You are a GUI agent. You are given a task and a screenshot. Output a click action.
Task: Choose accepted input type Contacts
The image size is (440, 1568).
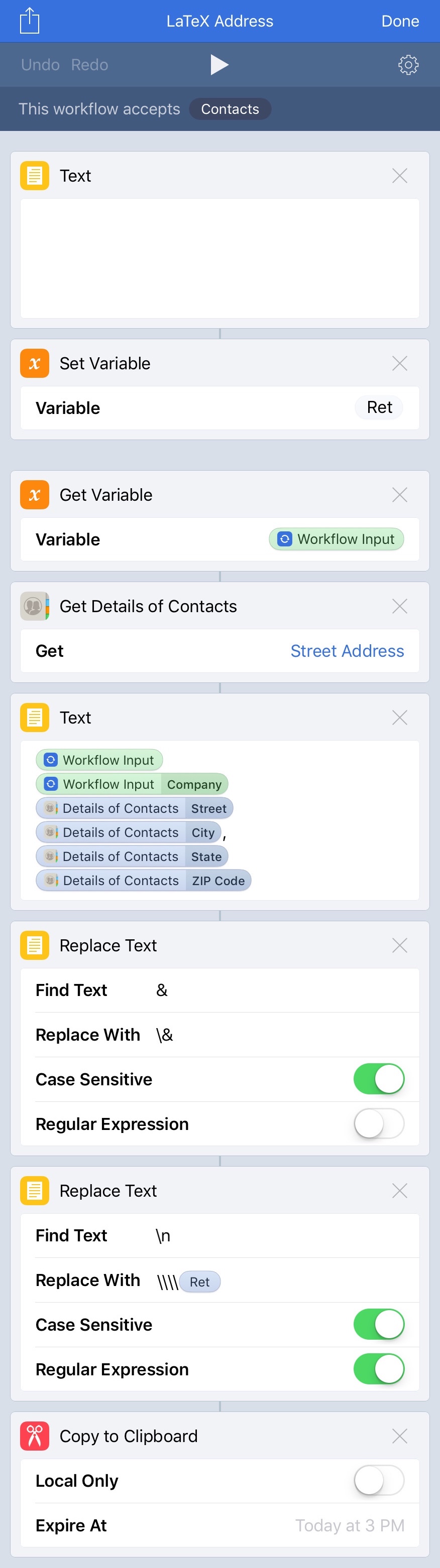pos(230,109)
